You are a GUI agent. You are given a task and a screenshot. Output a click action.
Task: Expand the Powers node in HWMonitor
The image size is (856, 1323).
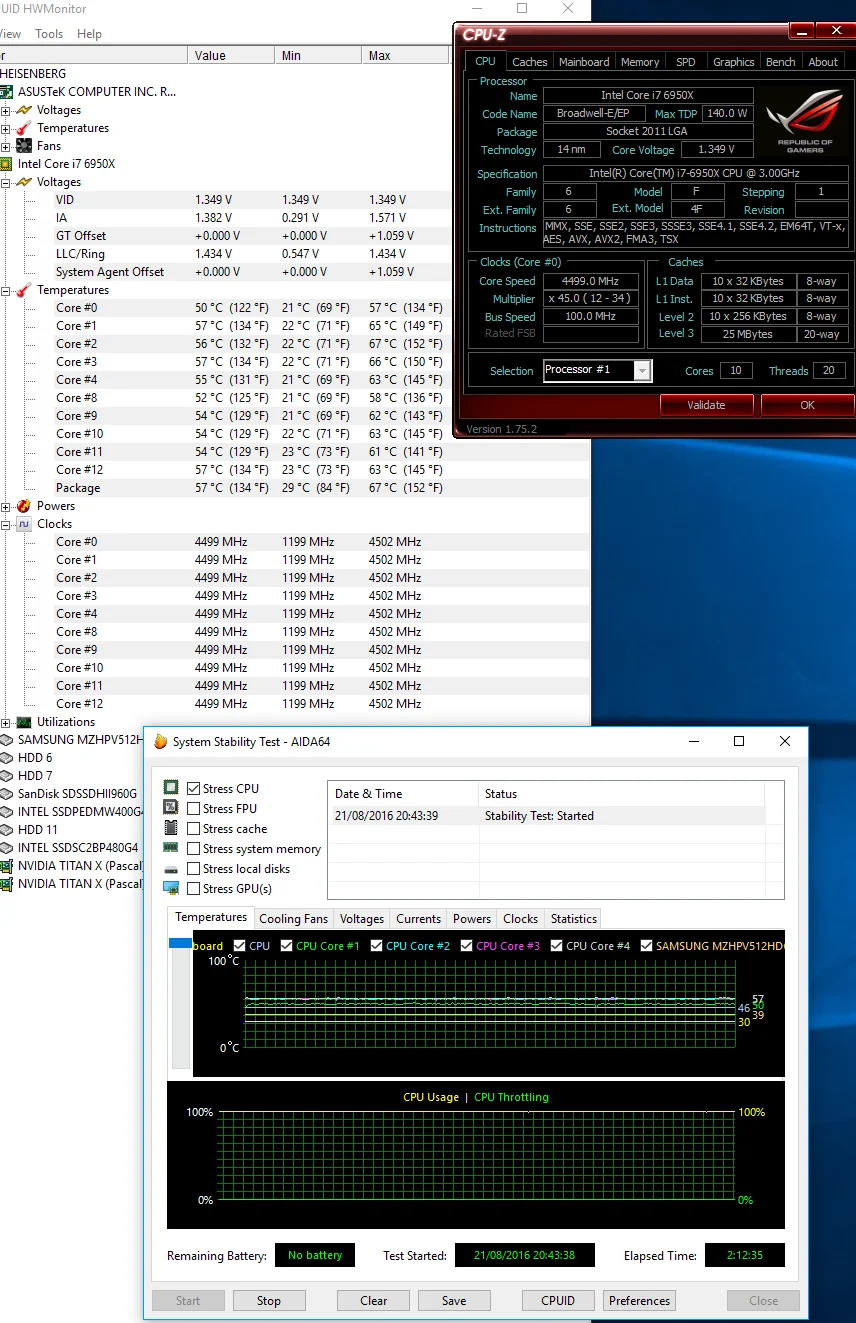pyautogui.click(x=6, y=506)
